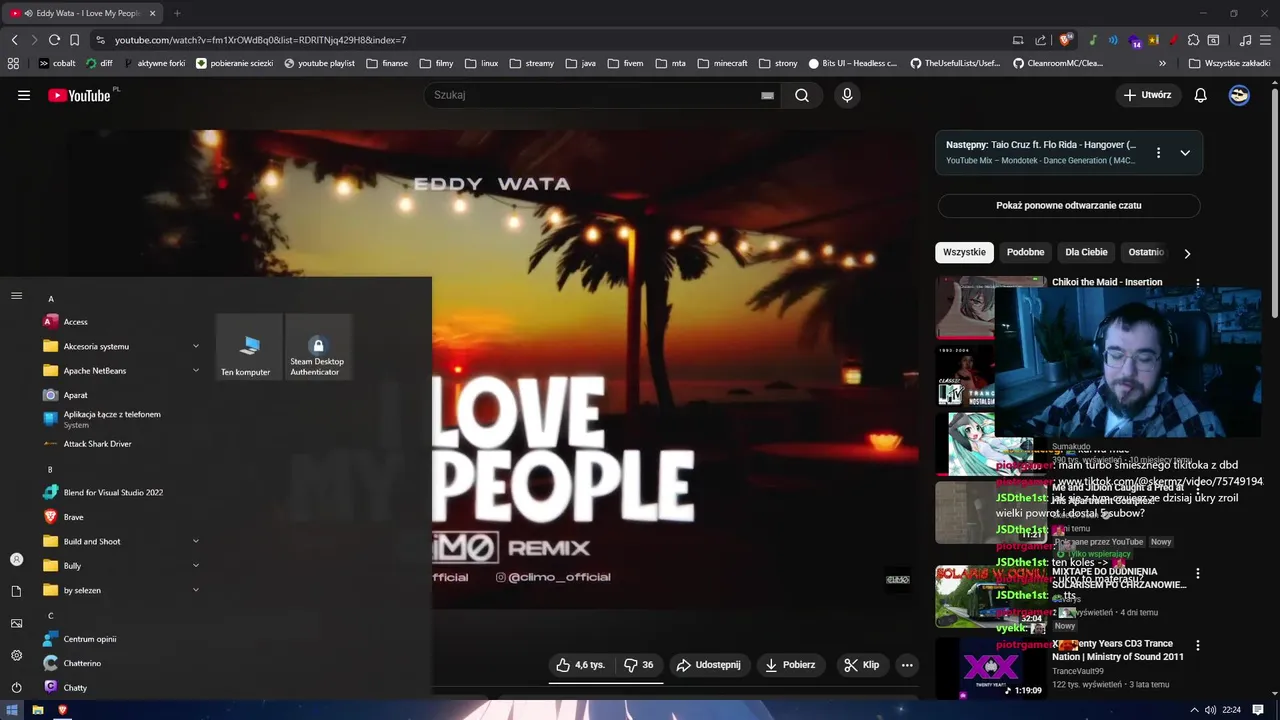Screen dimensions: 1280x720
Task: Click the browser address bar URL
Action: click(x=260, y=40)
